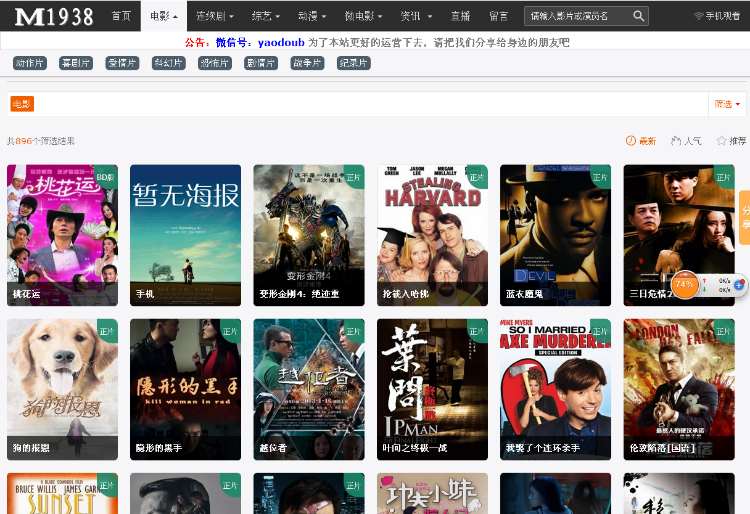
Task: Sort results by 人气 popularity
Action: pyautogui.click(x=686, y=141)
